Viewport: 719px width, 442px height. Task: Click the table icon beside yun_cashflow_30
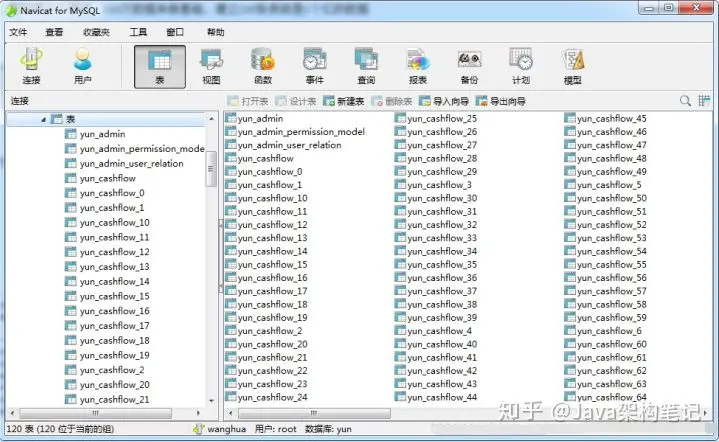(400, 198)
